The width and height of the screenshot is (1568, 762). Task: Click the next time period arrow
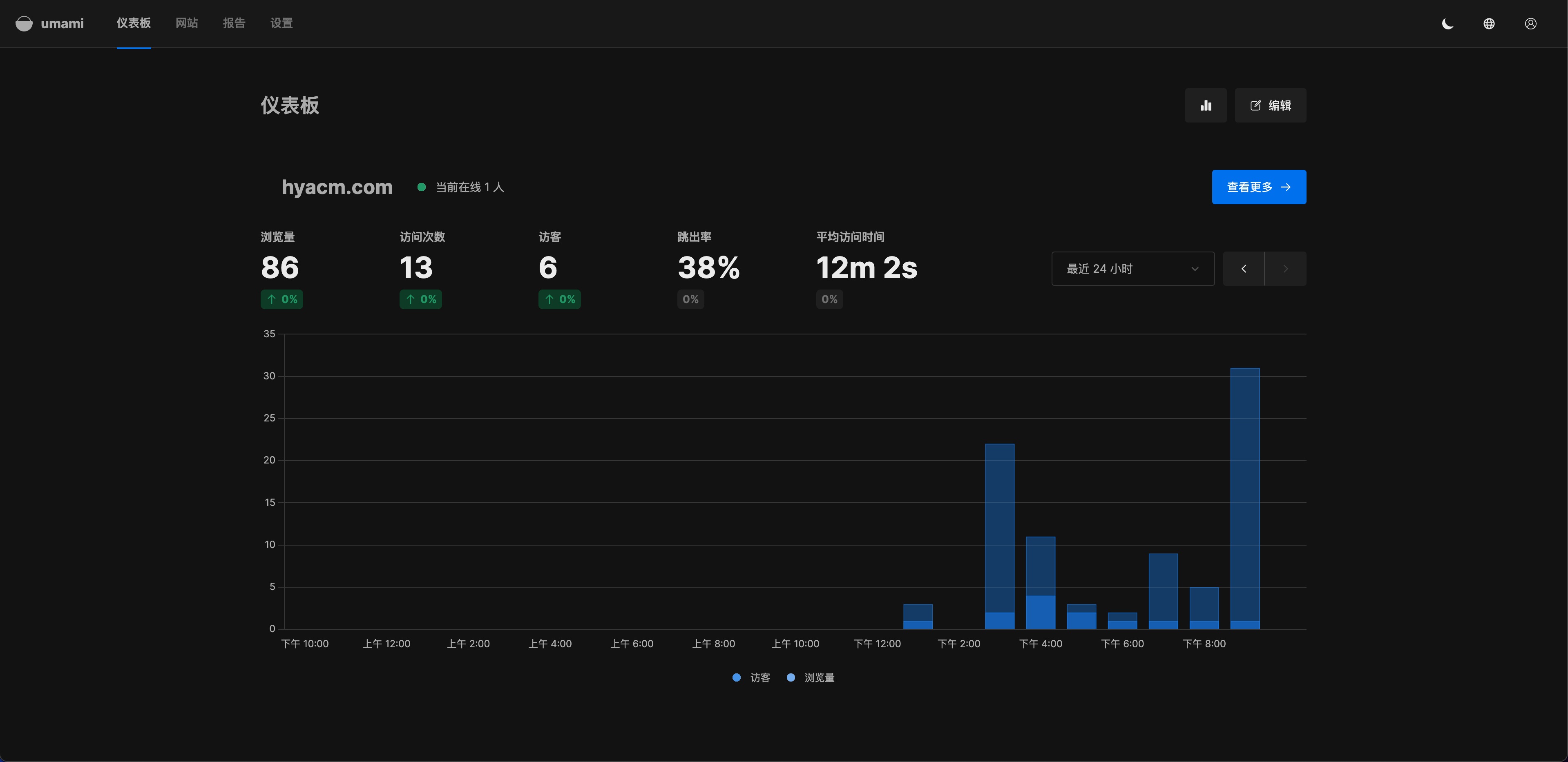[x=1285, y=268]
